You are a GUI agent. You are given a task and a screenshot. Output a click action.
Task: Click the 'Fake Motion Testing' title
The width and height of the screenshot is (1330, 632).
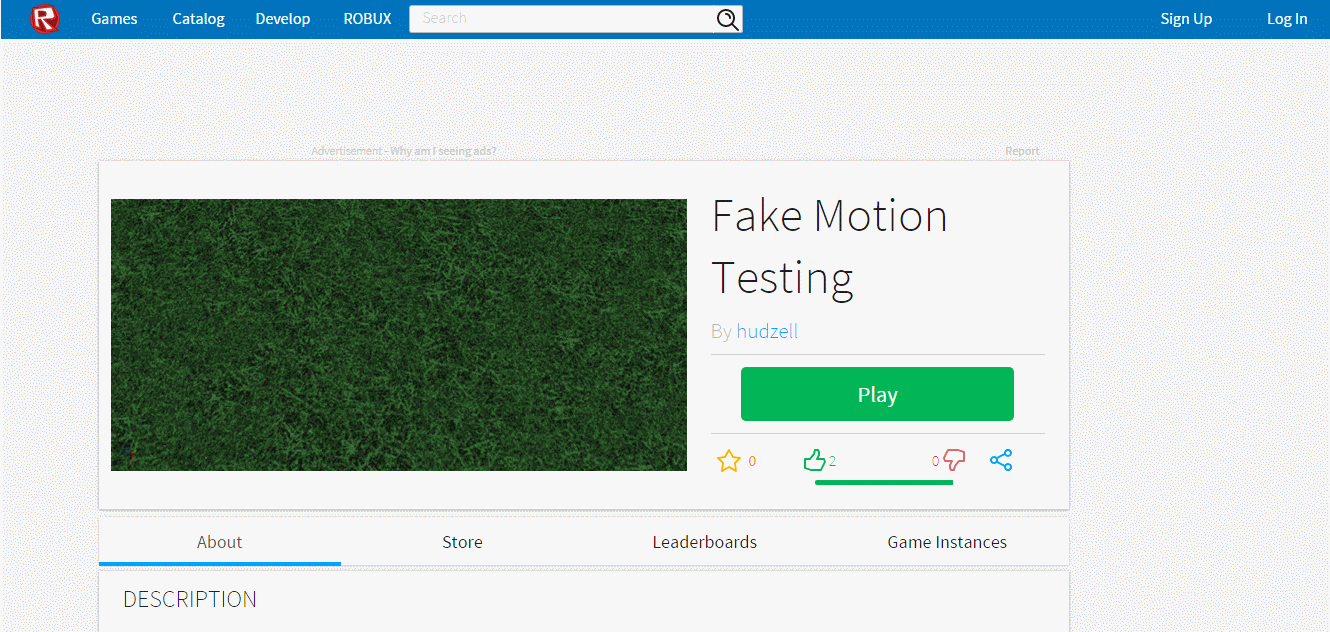tap(829, 247)
